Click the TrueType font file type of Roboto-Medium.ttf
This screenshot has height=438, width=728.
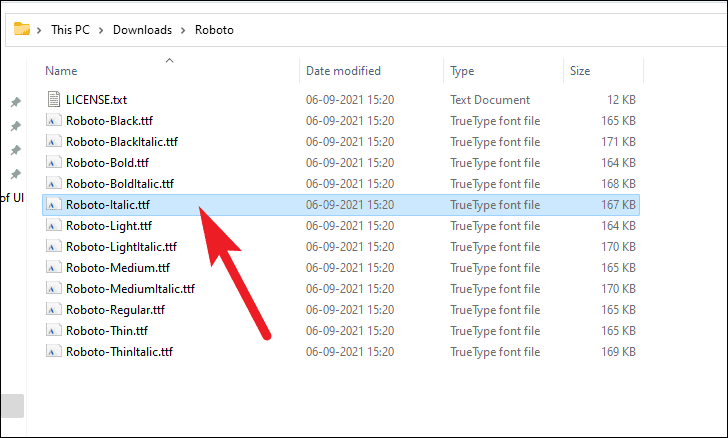(x=495, y=268)
